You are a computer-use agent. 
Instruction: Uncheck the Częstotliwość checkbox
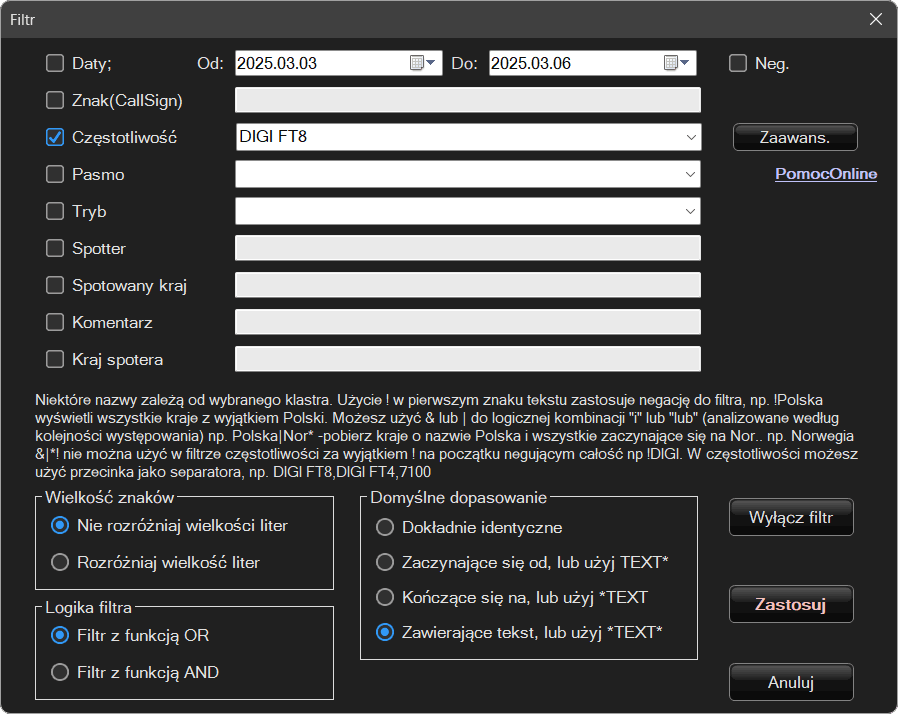[55, 137]
